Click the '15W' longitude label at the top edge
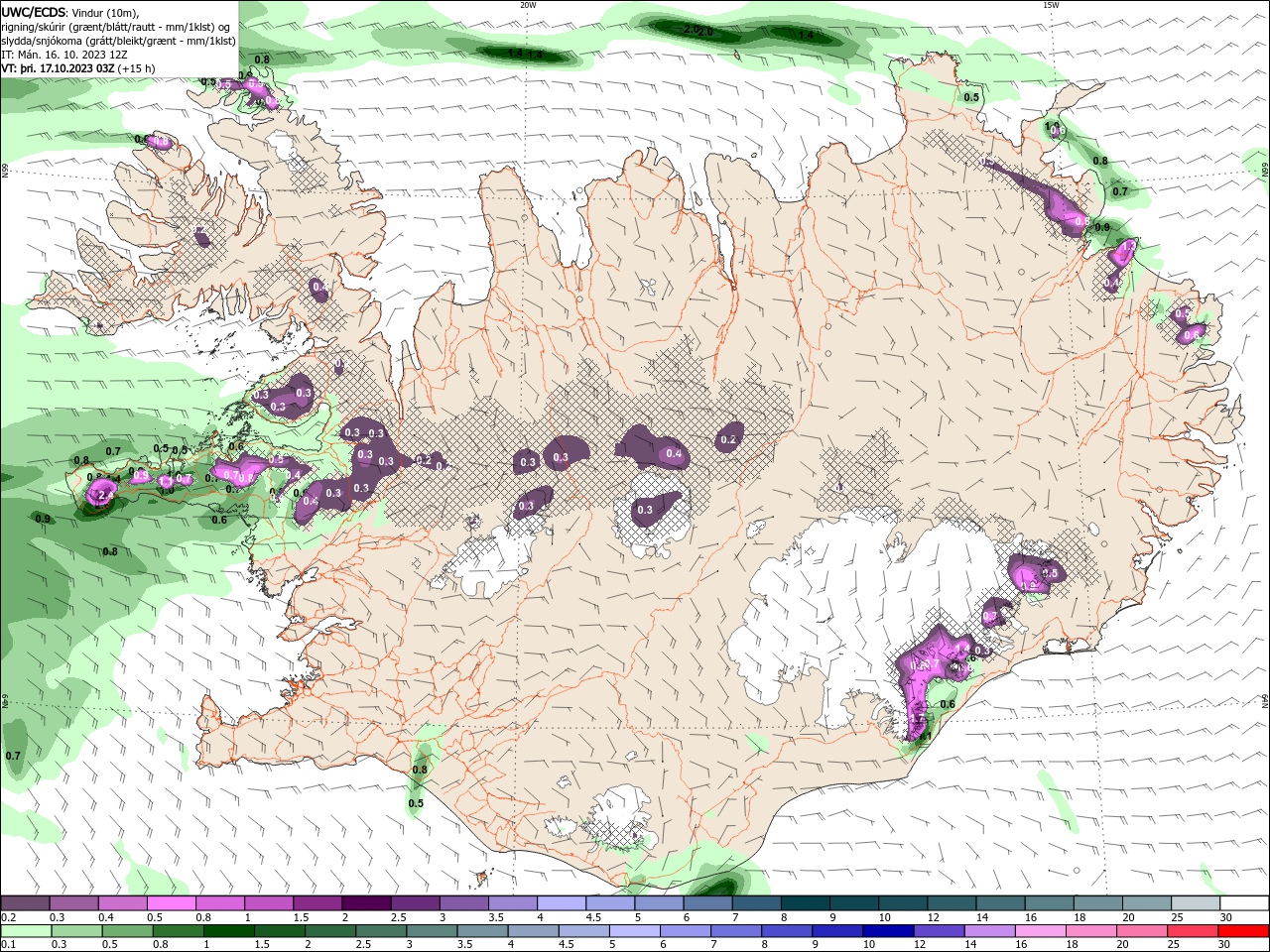This screenshot has width=1270, height=952. (x=1051, y=5)
